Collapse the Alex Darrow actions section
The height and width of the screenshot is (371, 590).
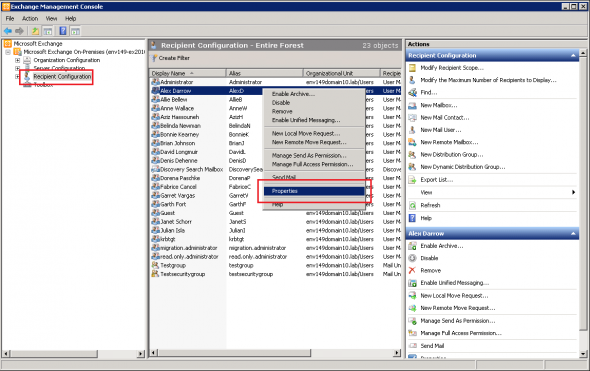click(x=573, y=234)
